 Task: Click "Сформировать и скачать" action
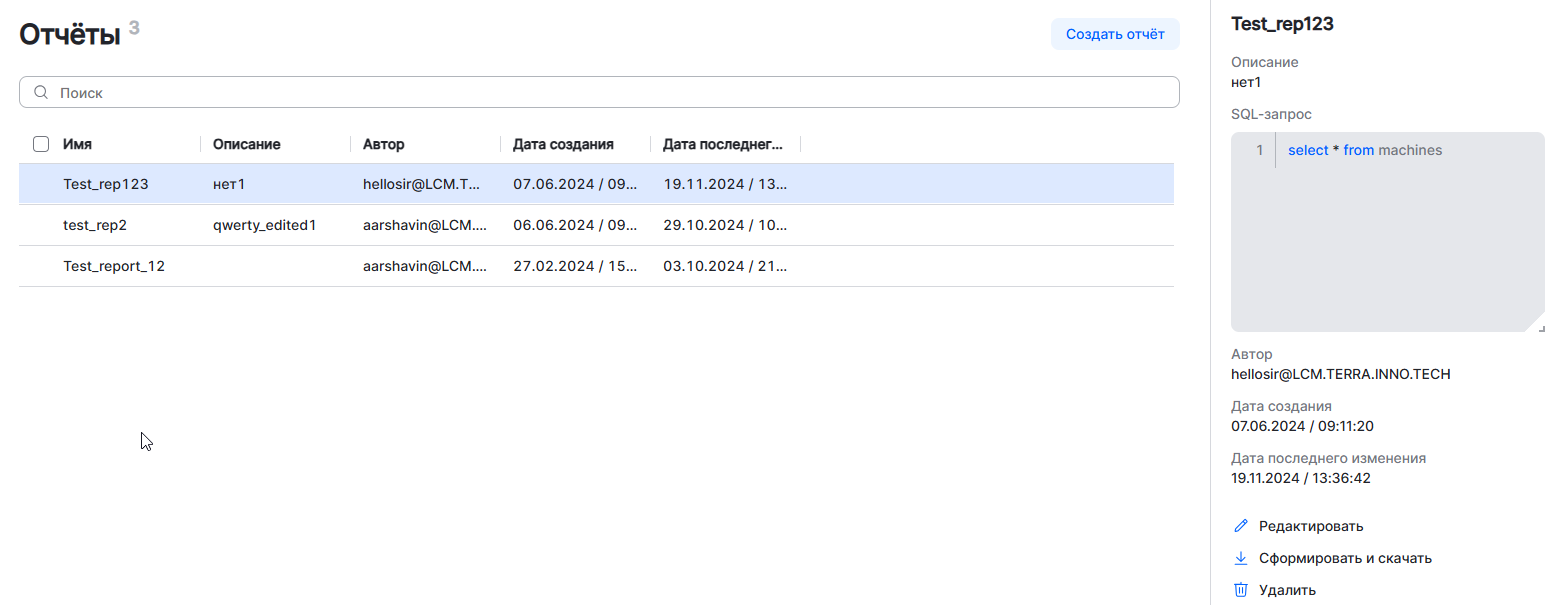pyautogui.click(x=1345, y=558)
